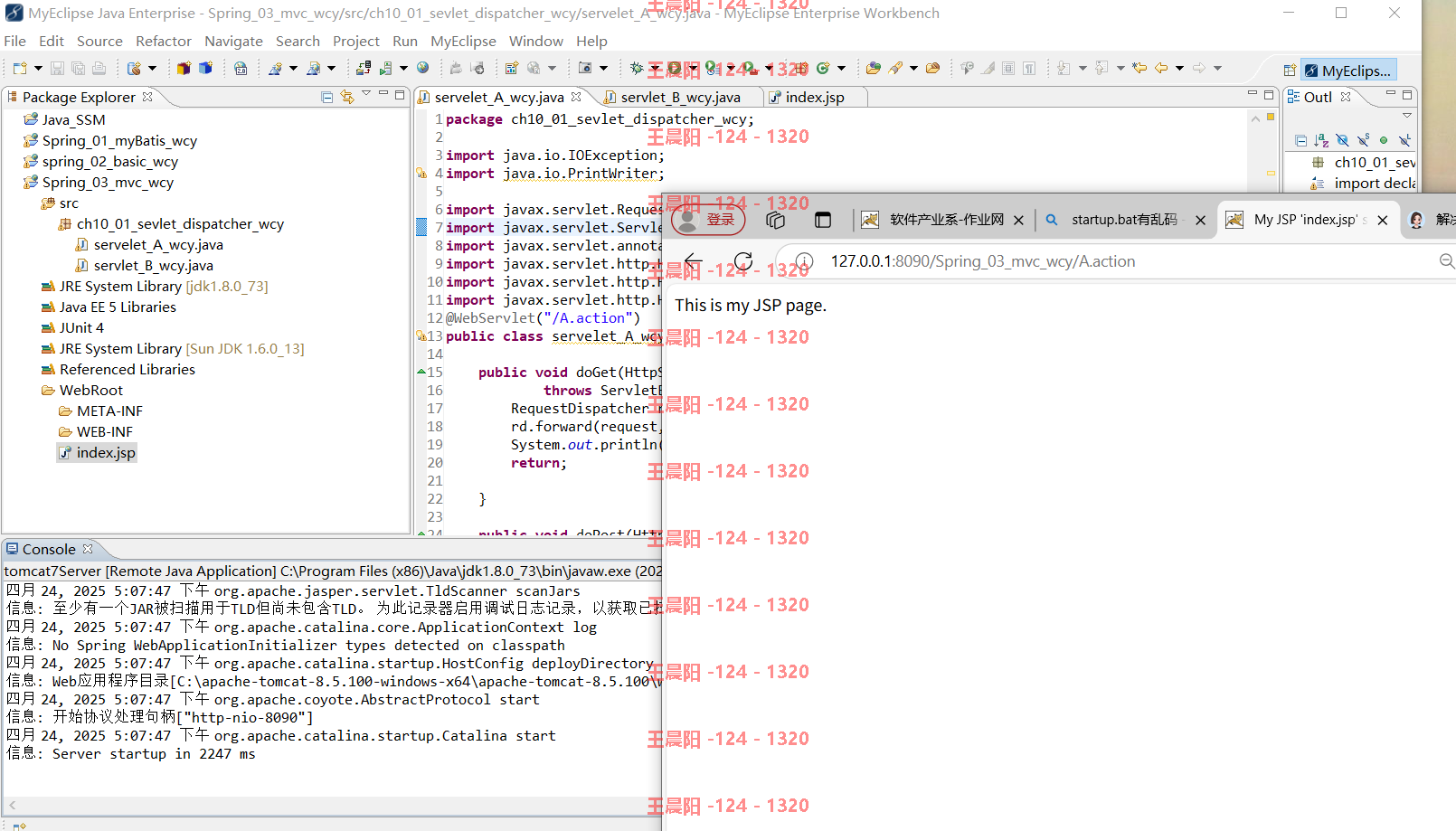Click the browser vertical tabs icon
Screen dimensions: 1456x831
pos(822,220)
